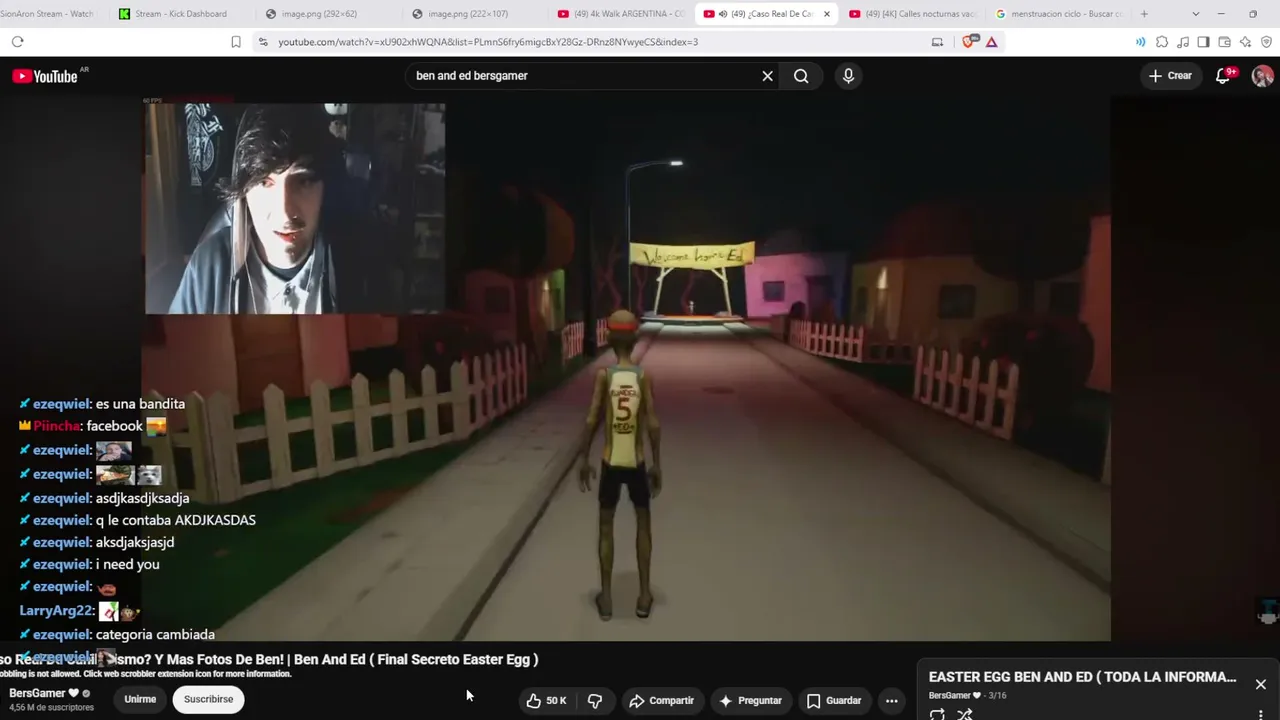Toggle playlist shuffle

(965, 715)
